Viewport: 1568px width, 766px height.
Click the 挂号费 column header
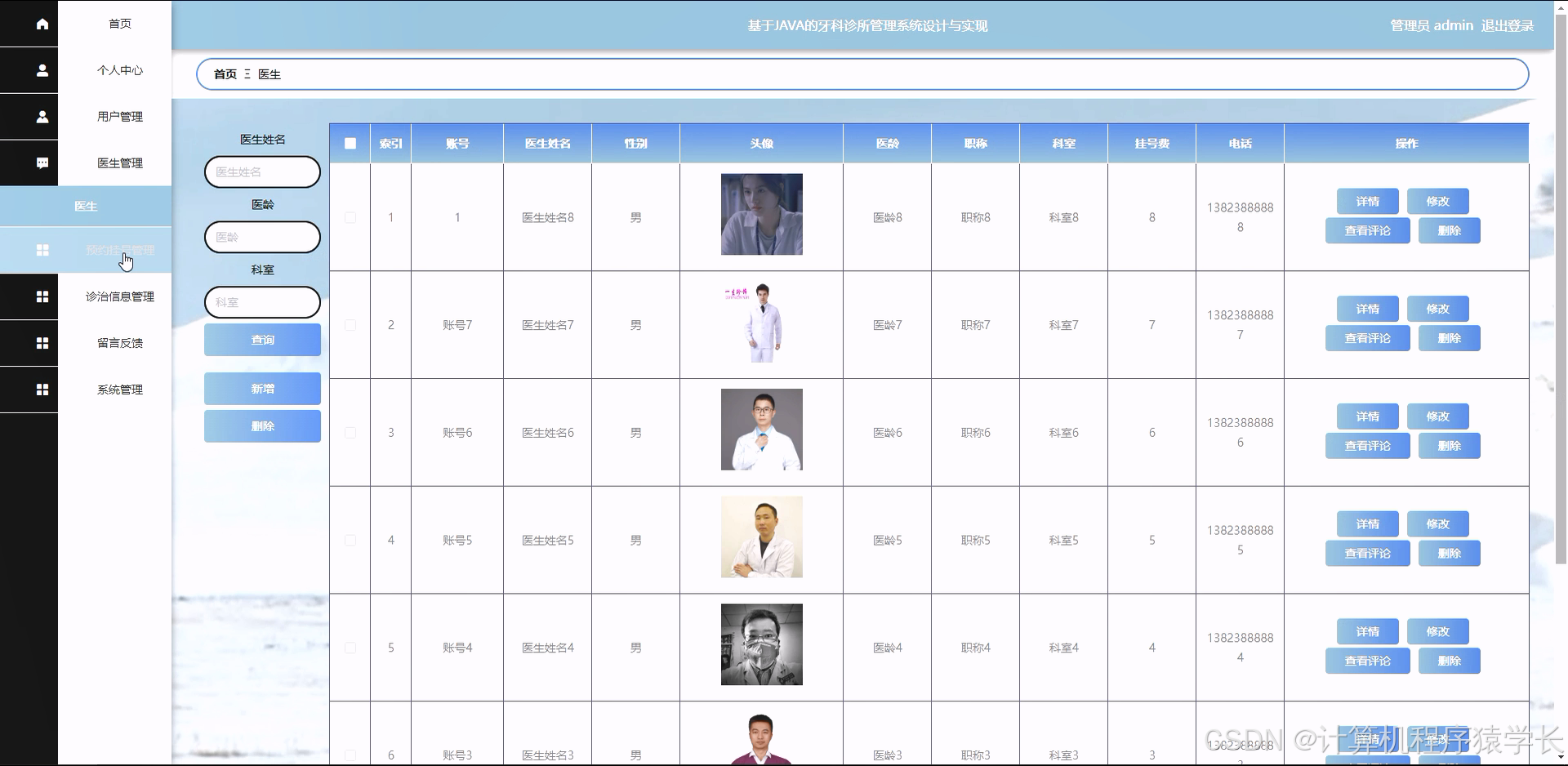[1151, 144]
